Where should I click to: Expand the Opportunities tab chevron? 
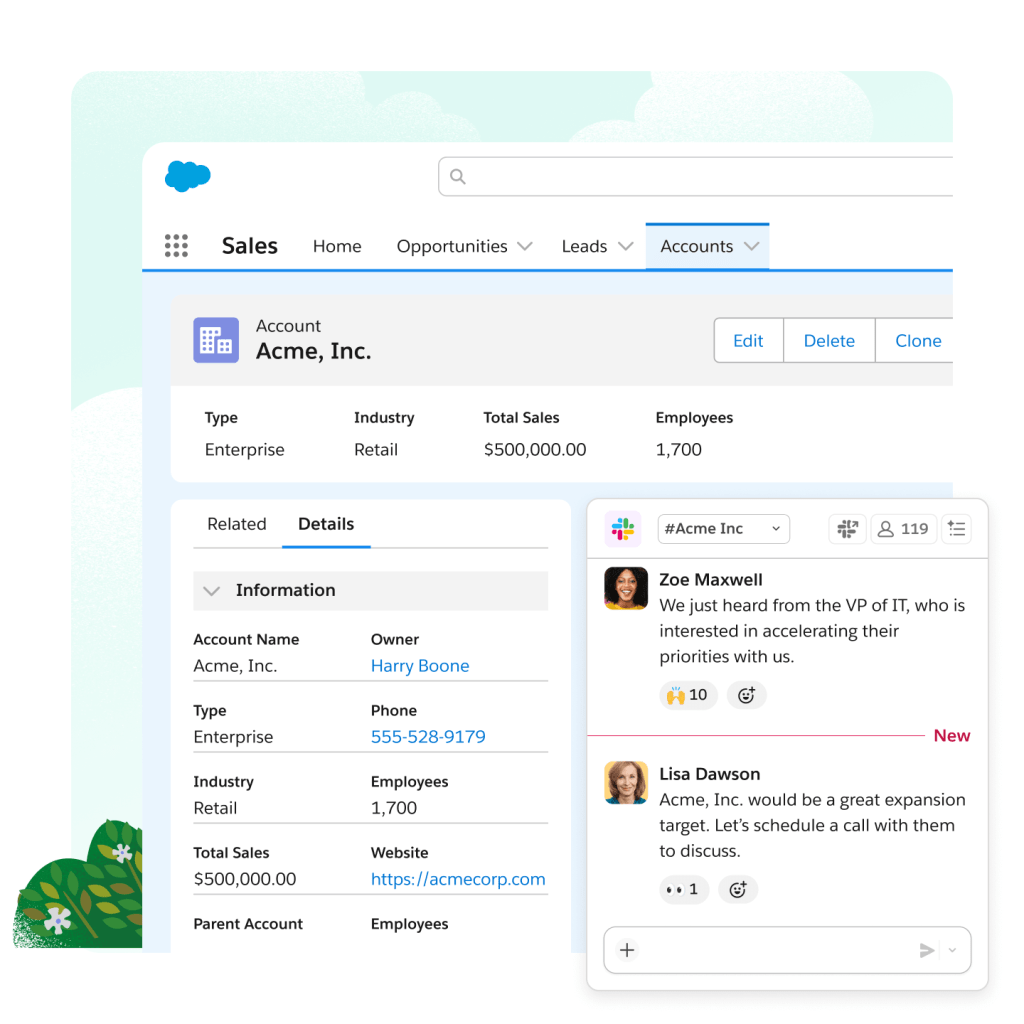point(524,246)
